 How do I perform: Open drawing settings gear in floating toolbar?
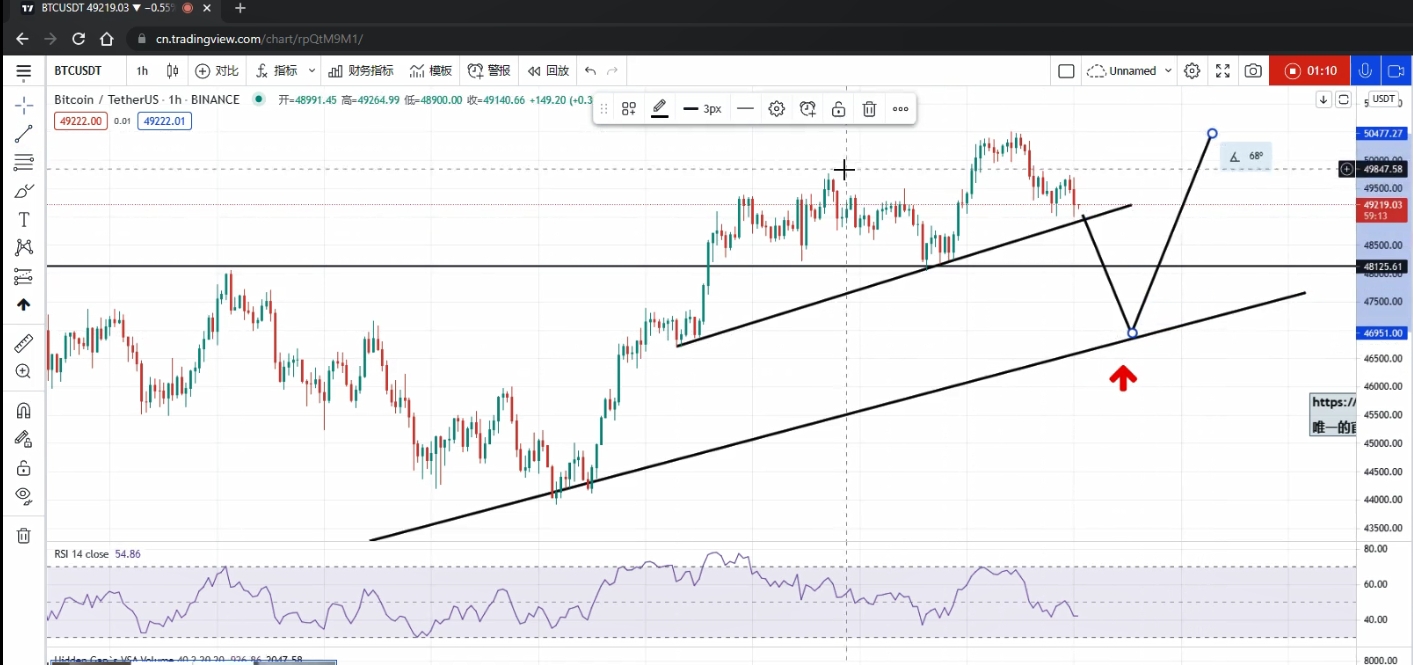776,109
